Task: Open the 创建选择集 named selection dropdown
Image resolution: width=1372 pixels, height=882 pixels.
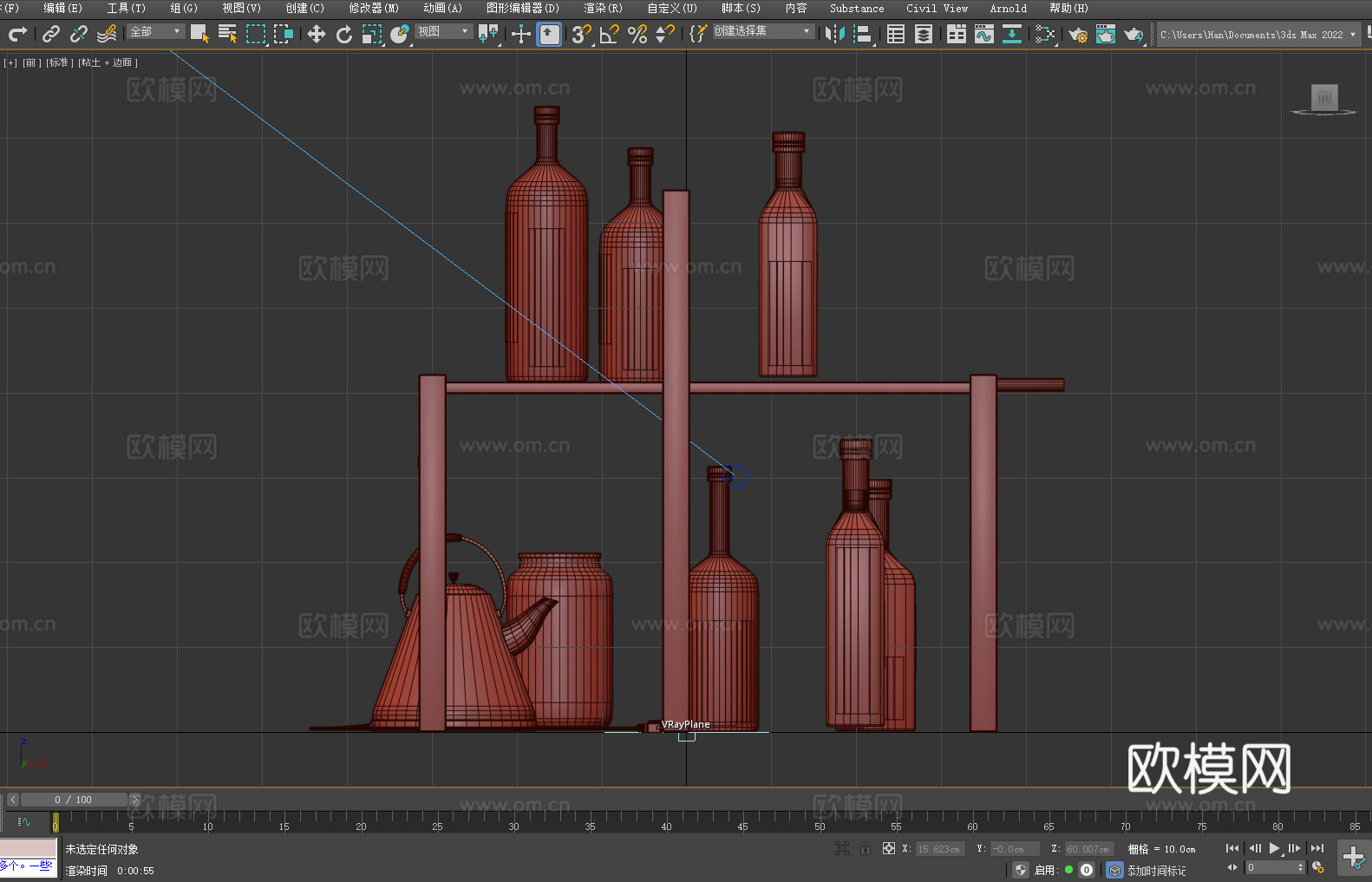Action: click(x=763, y=31)
